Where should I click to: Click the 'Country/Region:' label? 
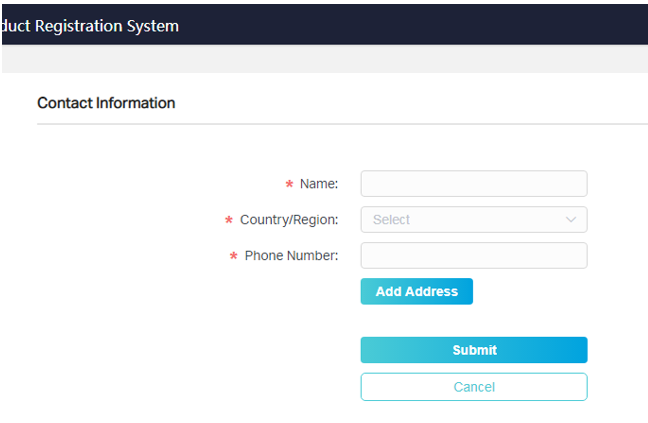(x=289, y=220)
